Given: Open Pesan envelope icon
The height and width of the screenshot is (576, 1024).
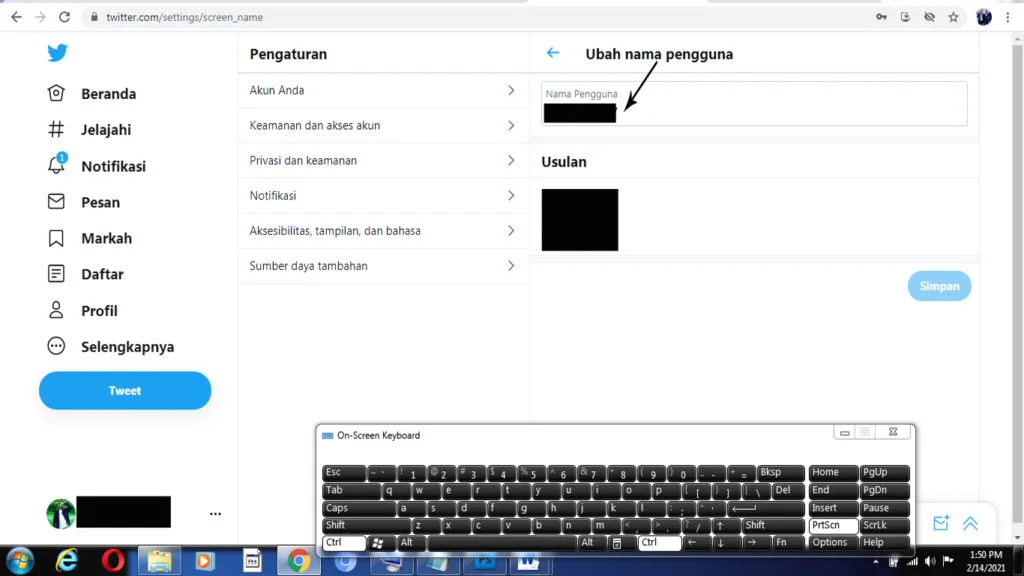Looking at the screenshot, I should pyautogui.click(x=56, y=202).
